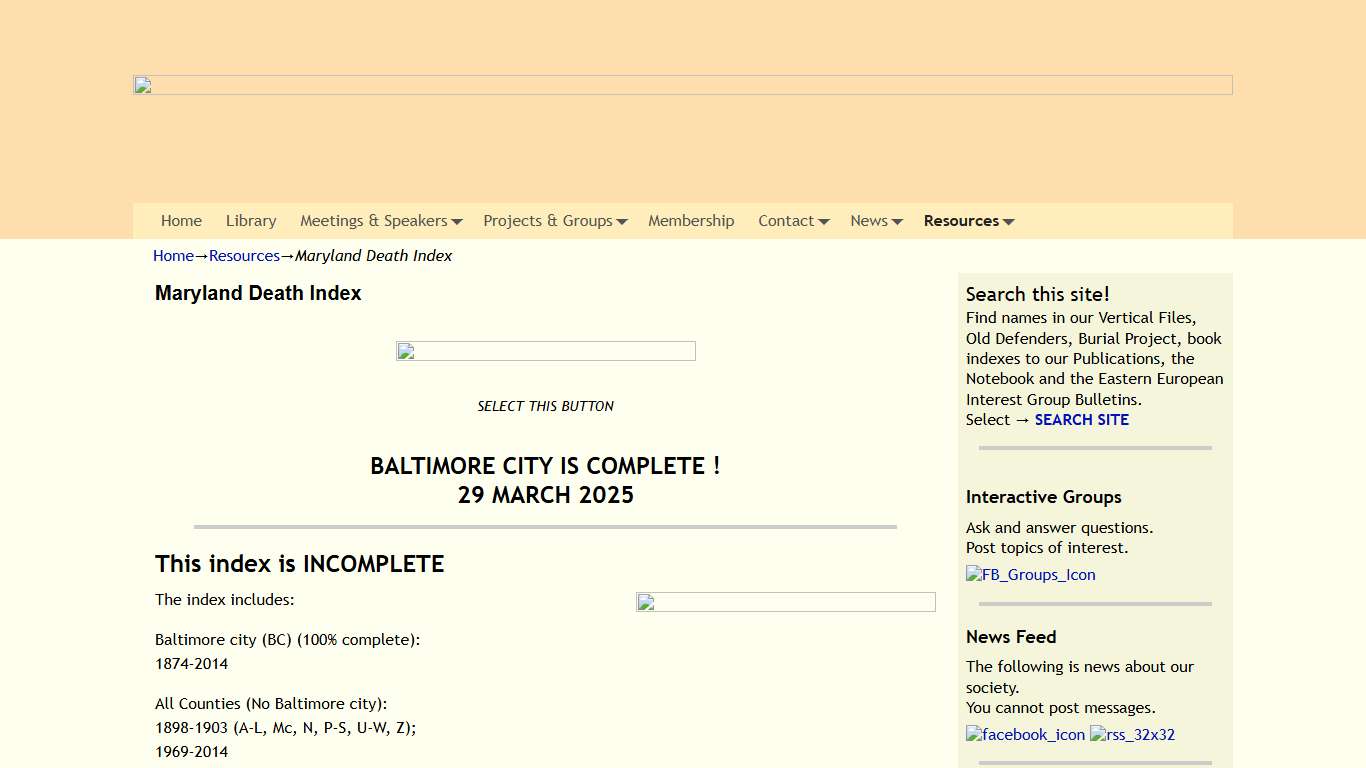The width and height of the screenshot is (1366, 768).
Task: Click the site banner image at the top
Action: click(683, 84)
